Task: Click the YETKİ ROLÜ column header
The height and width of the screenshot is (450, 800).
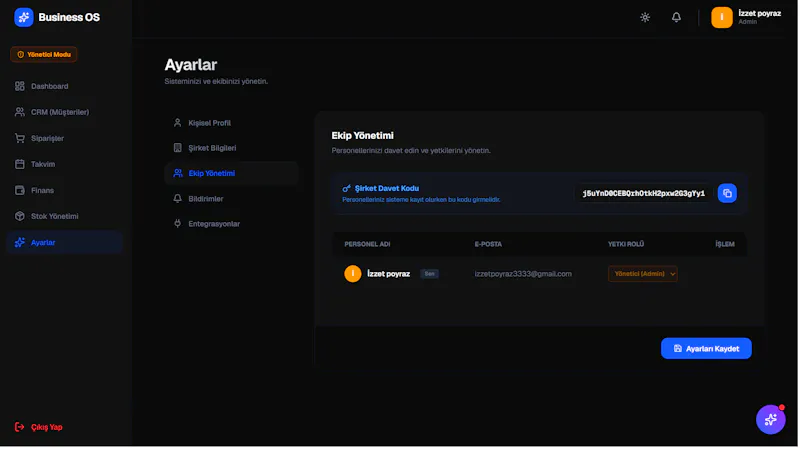Action: point(627,244)
